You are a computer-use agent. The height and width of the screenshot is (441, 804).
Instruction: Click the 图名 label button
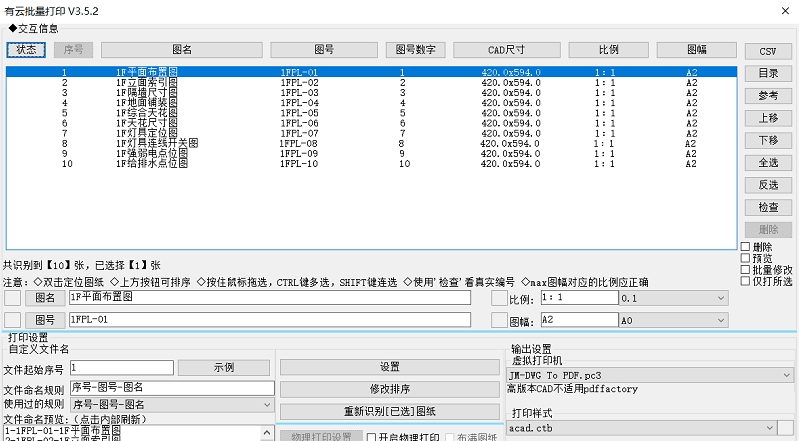tap(45, 298)
